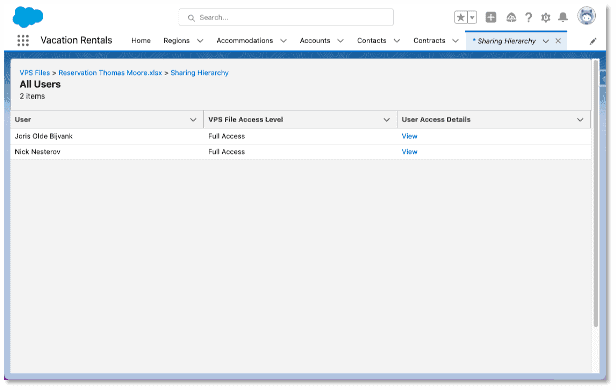Open the Favorites list dropdown arrow
Viewport: 616px width, 390px height.
[x=472, y=17]
